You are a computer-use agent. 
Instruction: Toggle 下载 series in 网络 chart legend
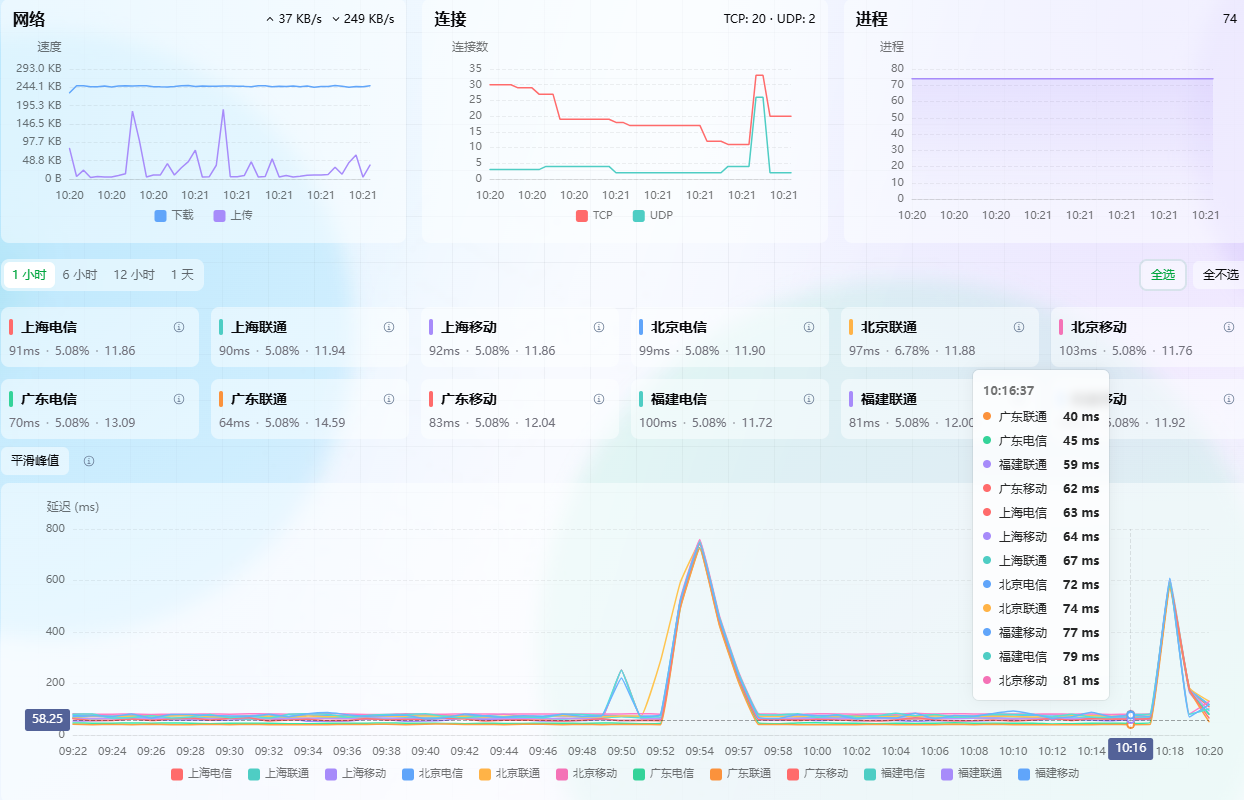[x=174, y=215]
